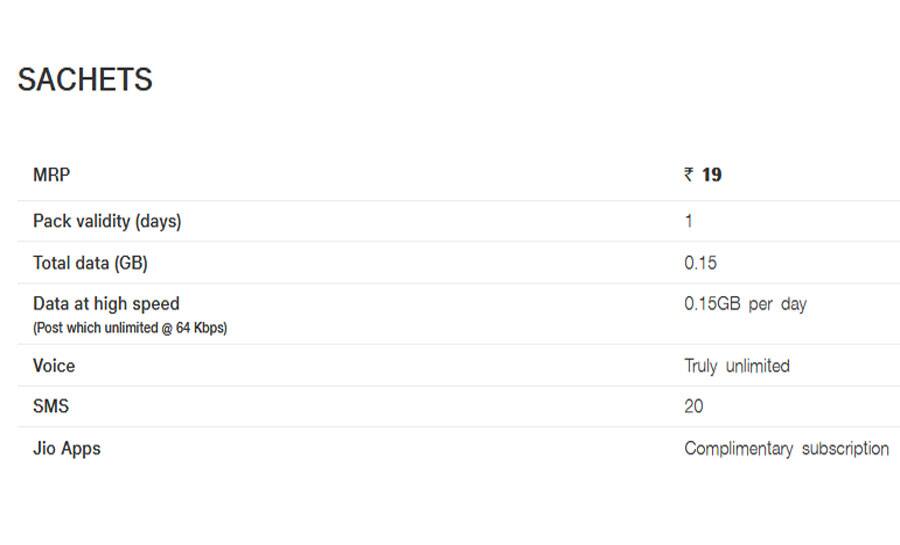Select the total data value 0.15
The width and height of the screenshot is (900, 545).
(700, 263)
